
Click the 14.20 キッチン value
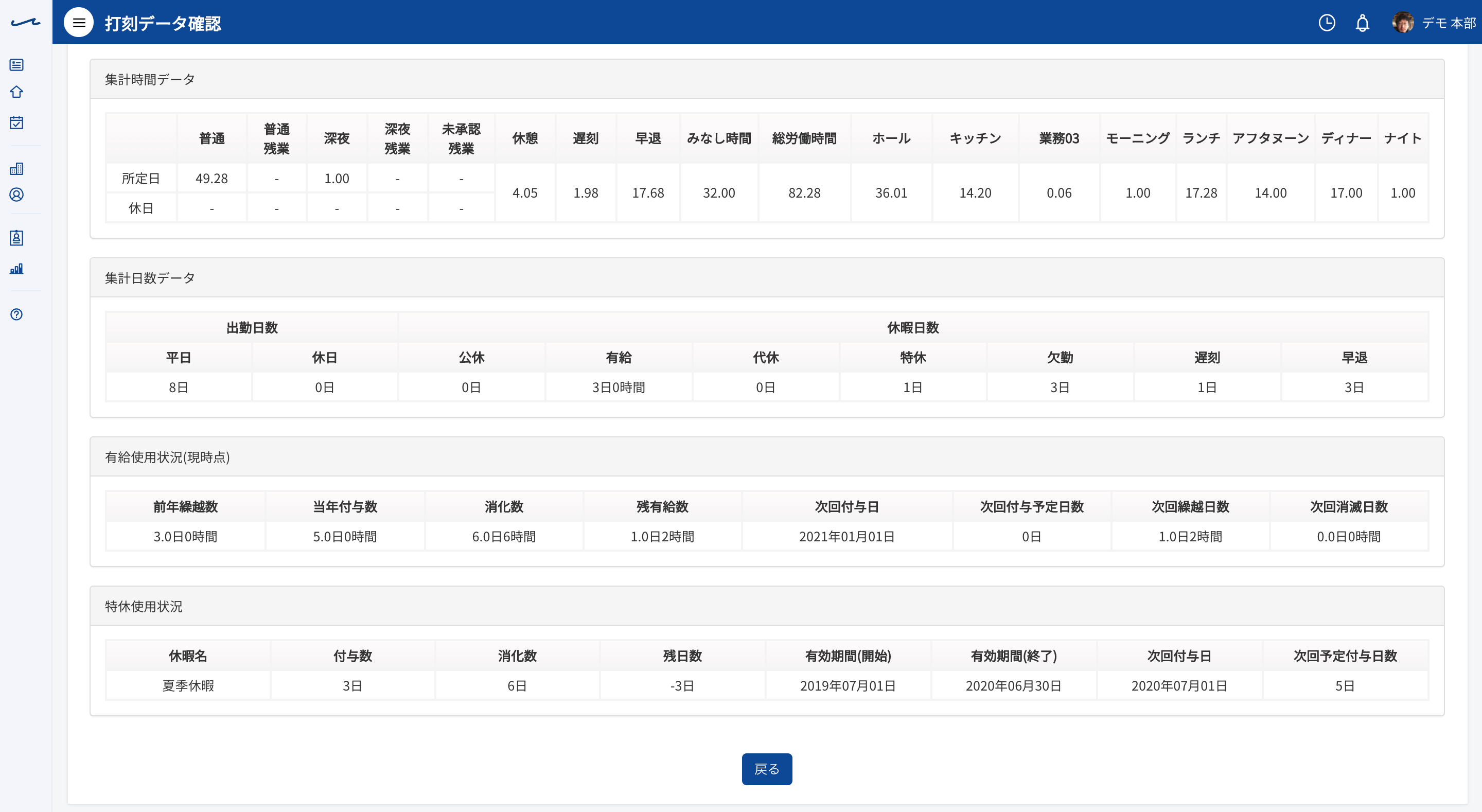click(975, 193)
